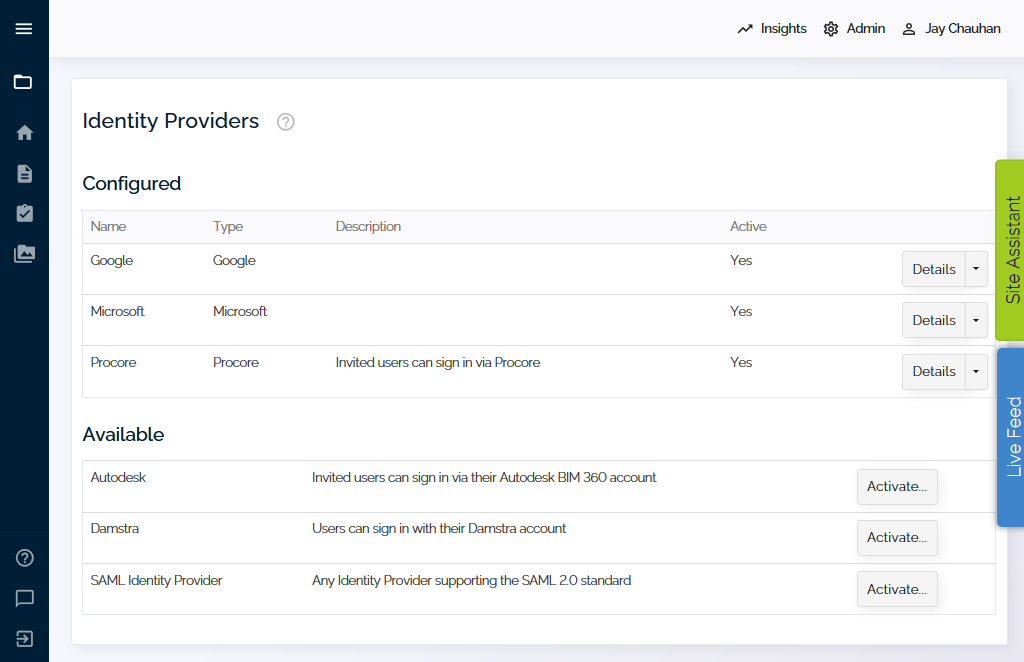
Task: Activate the Damstra provider
Action: coord(897,537)
